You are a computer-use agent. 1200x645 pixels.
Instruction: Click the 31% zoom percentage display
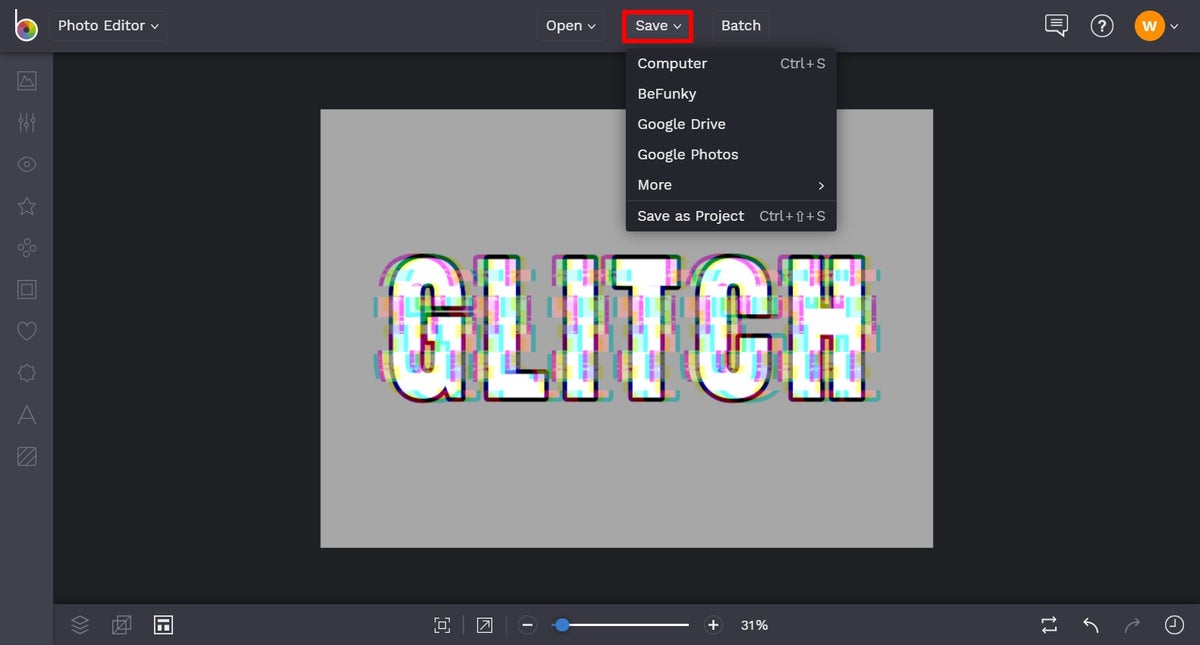tap(754, 624)
